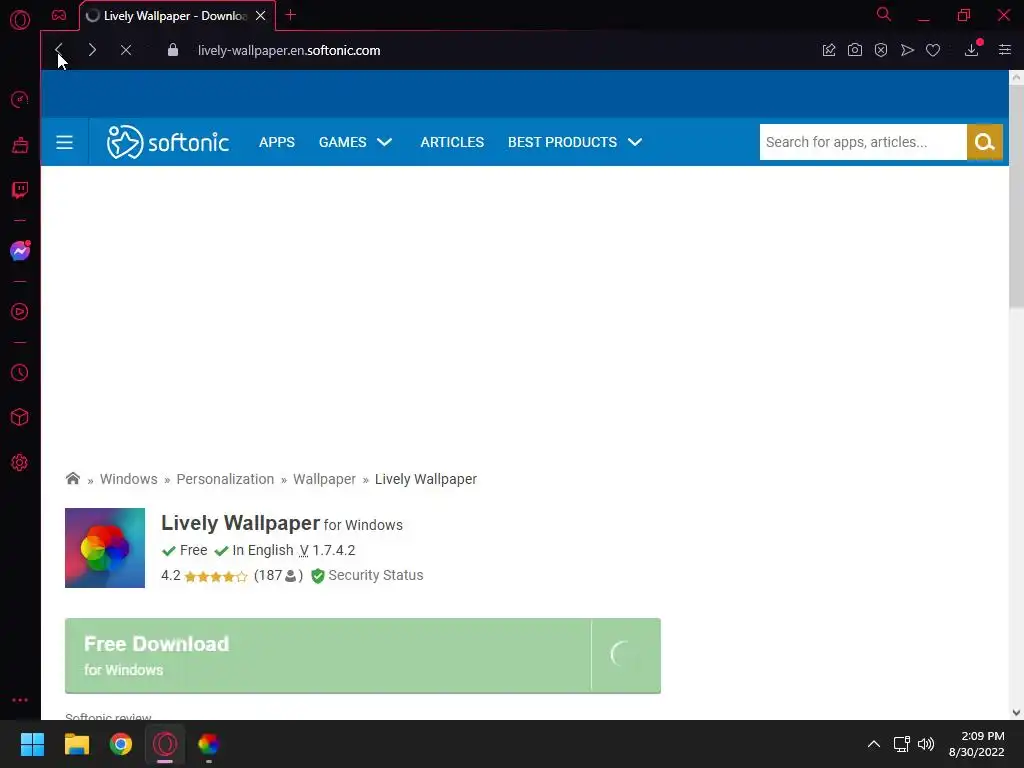This screenshot has height=768, width=1024.
Task: Click the scrollbar down arrow
Action: [x=1016, y=712]
